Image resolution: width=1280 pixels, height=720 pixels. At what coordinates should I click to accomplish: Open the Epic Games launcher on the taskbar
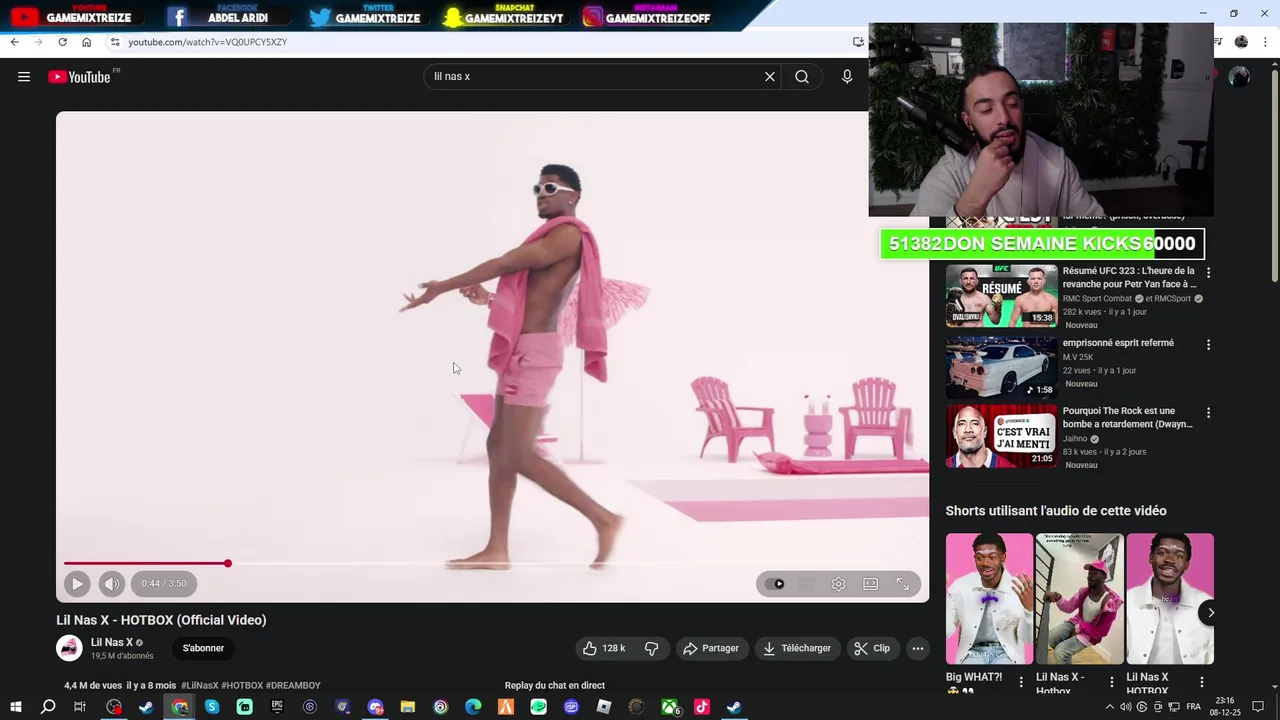277,707
